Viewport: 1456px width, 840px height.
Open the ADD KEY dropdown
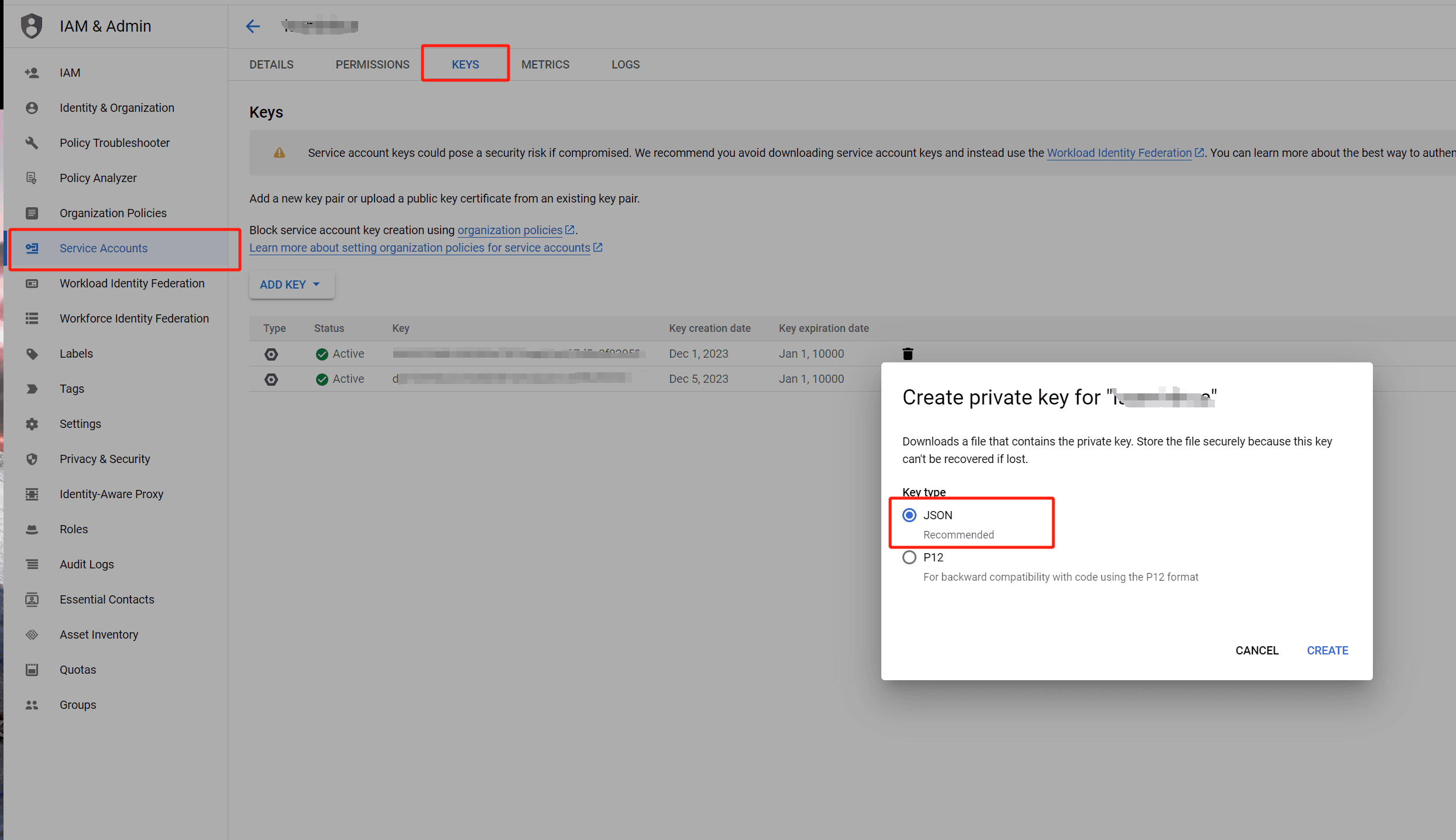[x=291, y=284]
